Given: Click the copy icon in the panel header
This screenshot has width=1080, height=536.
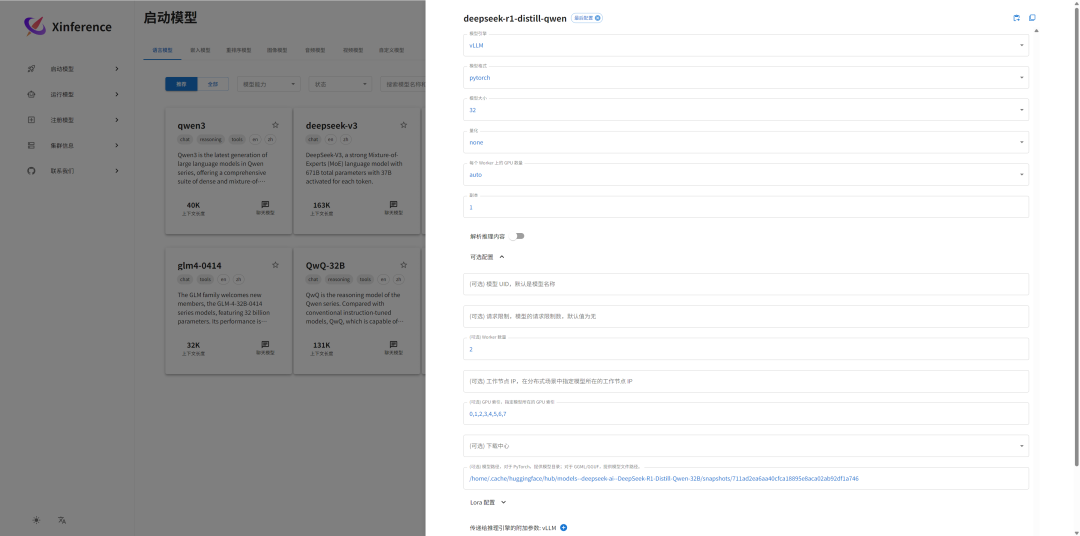Looking at the screenshot, I should 1032,18.
